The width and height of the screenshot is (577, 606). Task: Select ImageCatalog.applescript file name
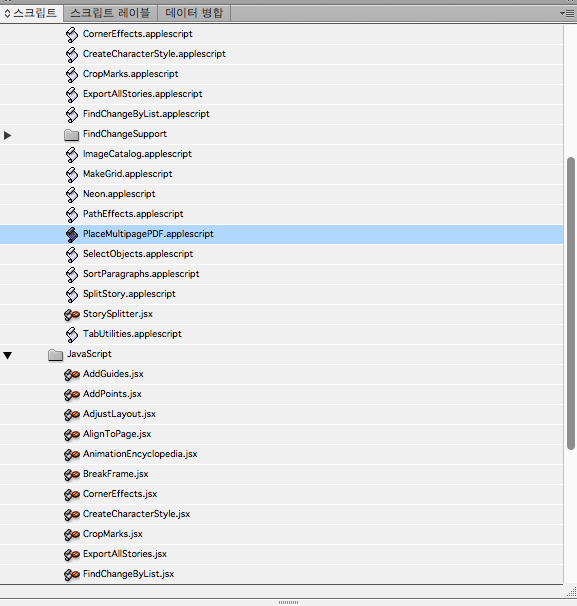pos(137,154)
